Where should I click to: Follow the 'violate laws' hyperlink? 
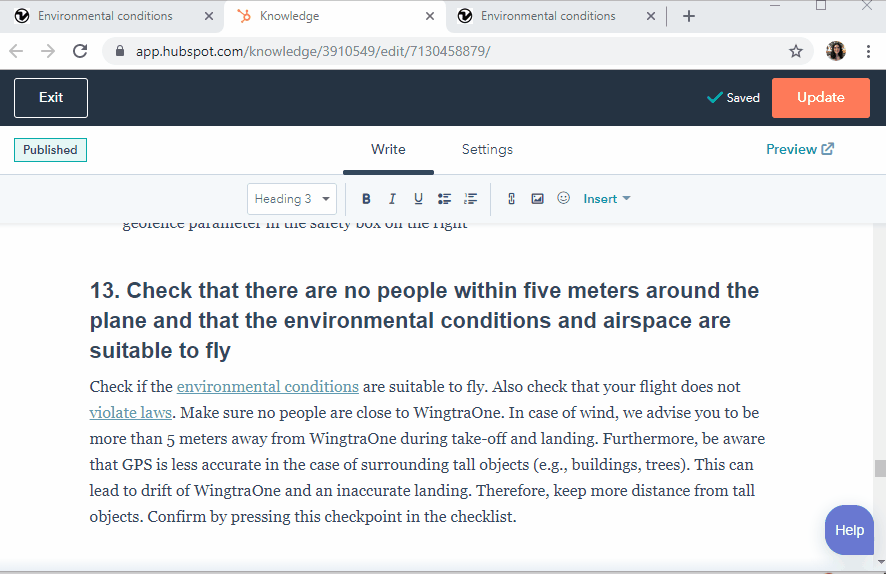pyautogui.click(x=131, y=412)
